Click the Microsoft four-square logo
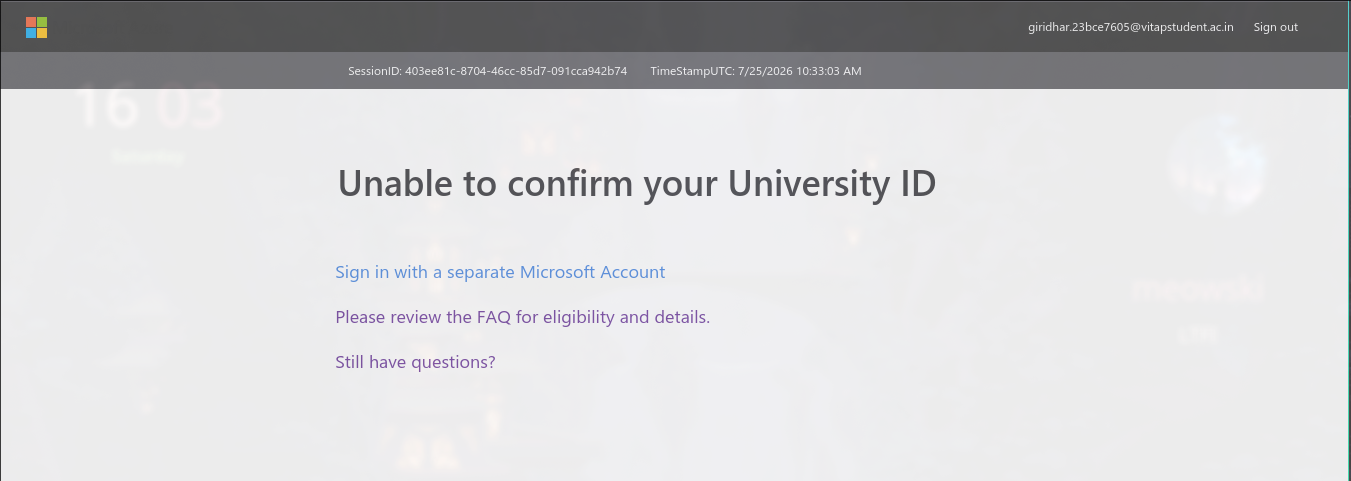 [37, 27]
